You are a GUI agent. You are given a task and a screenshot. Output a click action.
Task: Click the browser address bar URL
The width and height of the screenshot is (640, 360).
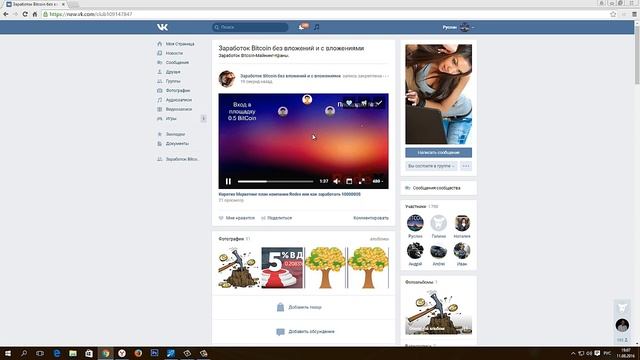pos(91,14)
